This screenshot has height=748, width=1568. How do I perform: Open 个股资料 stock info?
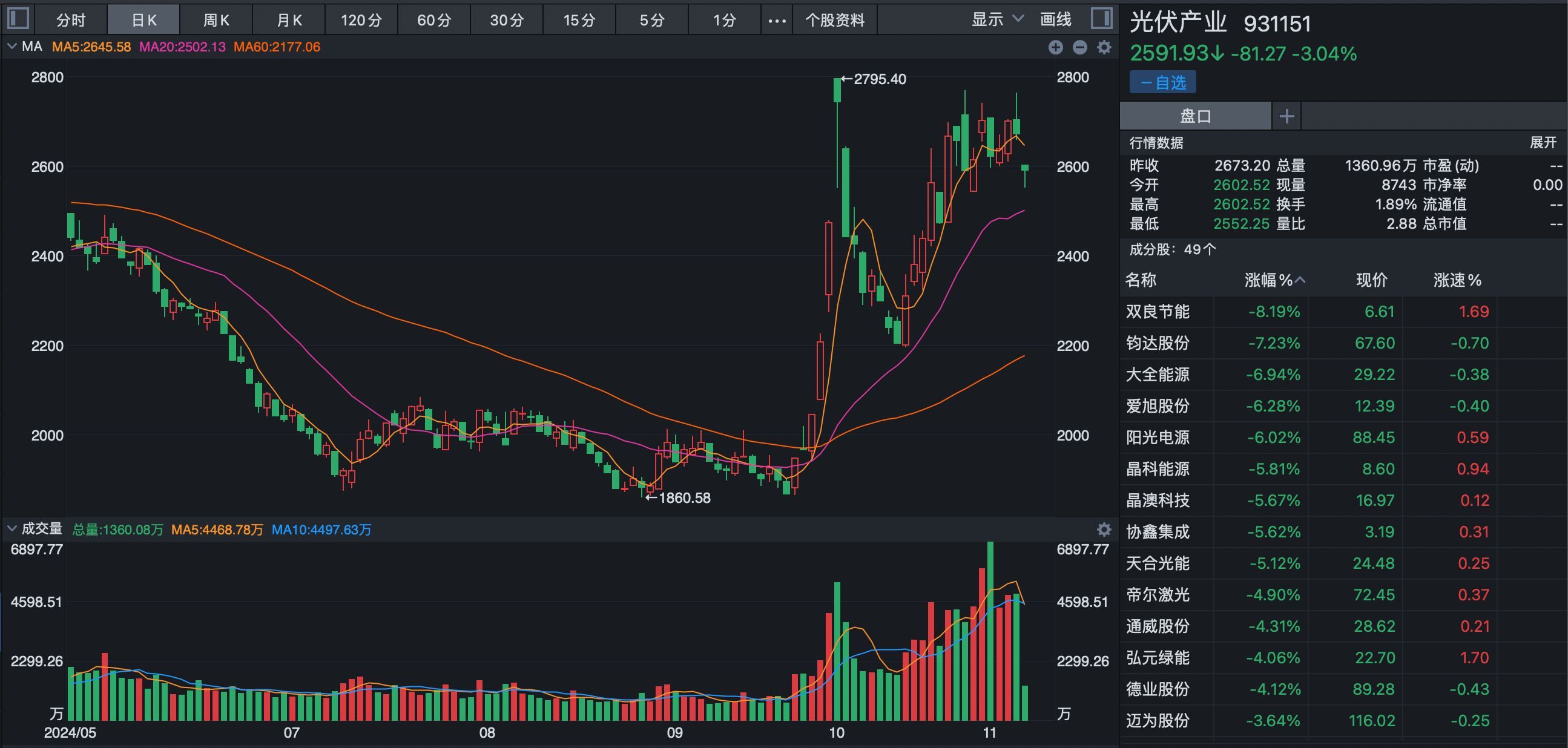834,20
